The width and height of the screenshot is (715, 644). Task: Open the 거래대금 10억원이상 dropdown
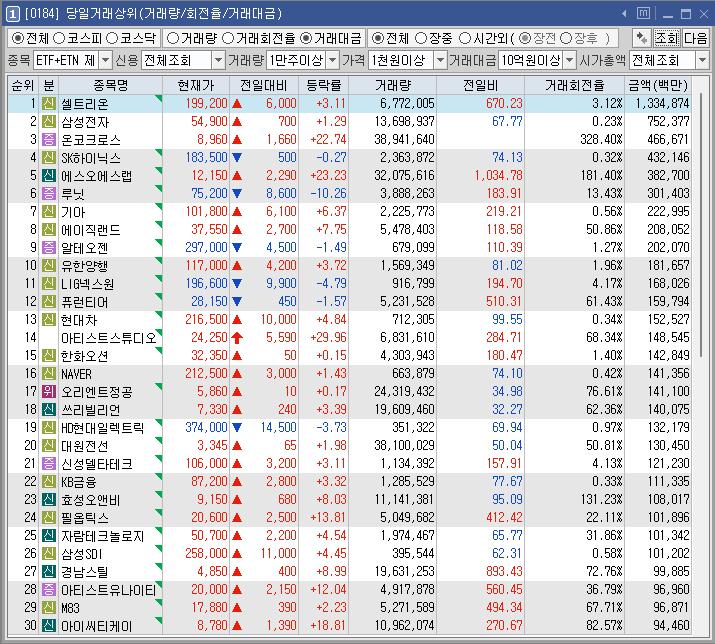point(570,60)
